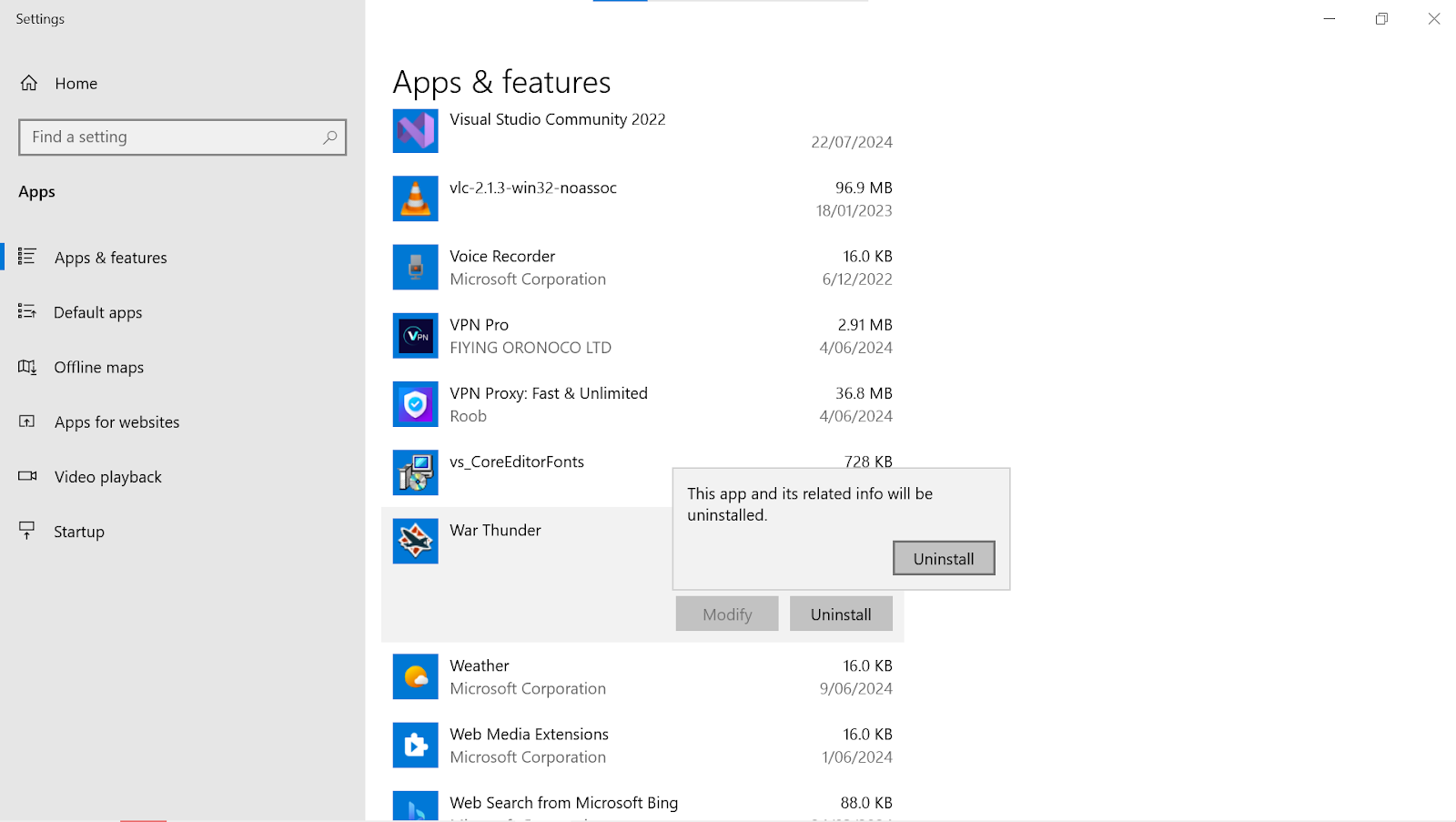The width and height of the screenshot is (1456, 822).
Task: Select the War Thunder app name
Action: click(x=495, y=530)
